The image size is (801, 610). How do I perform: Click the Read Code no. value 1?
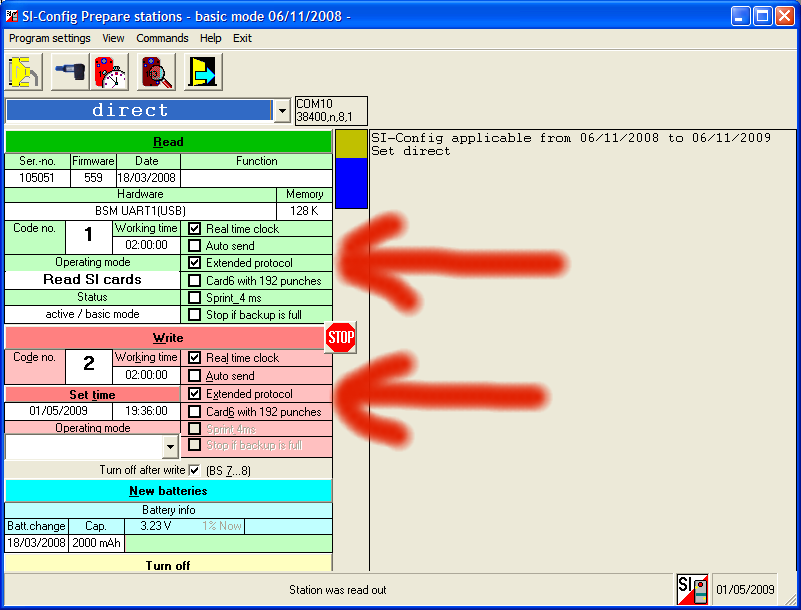point(89,237)
